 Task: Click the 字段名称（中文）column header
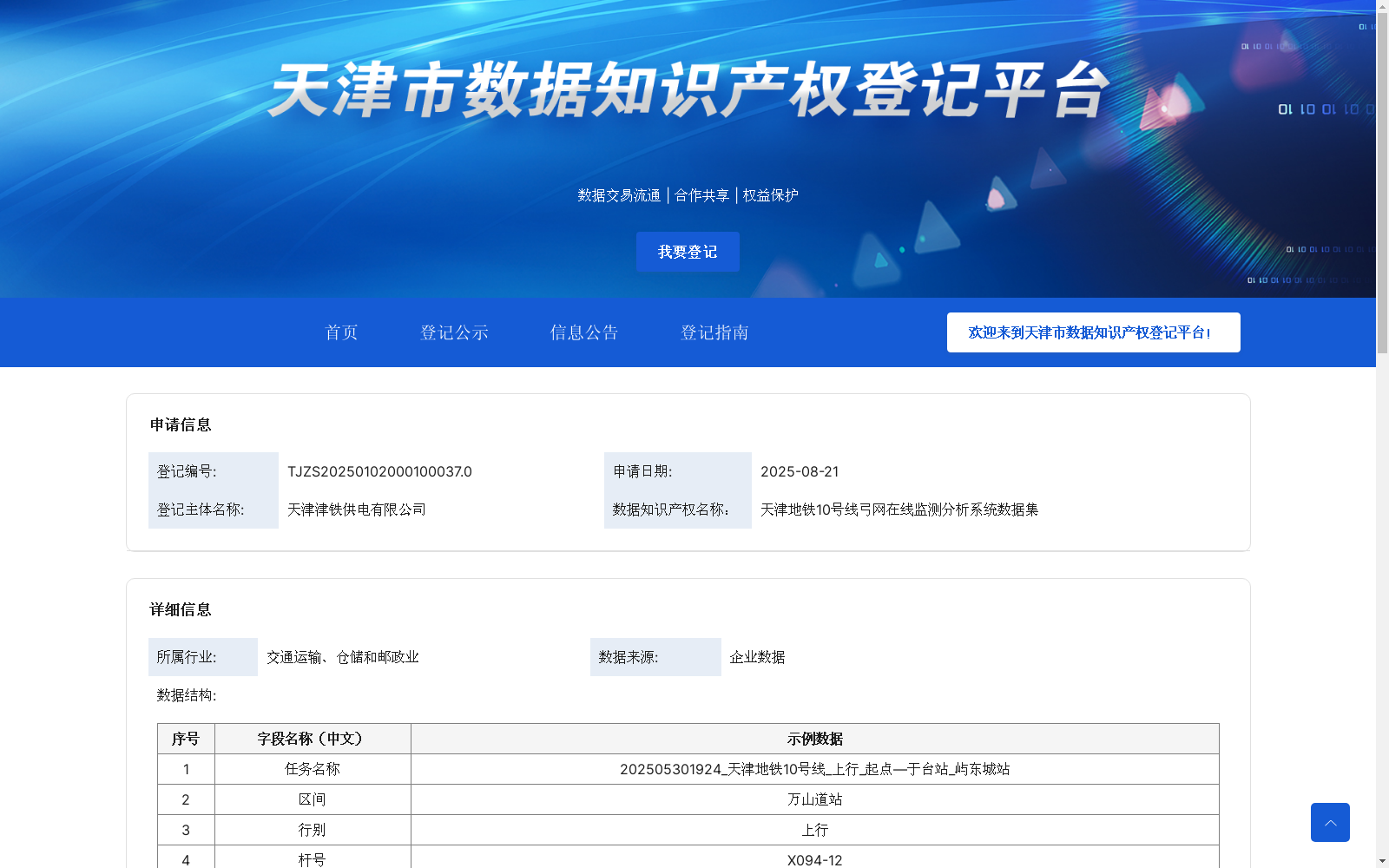pyautogui.click(x=313, y=739)
